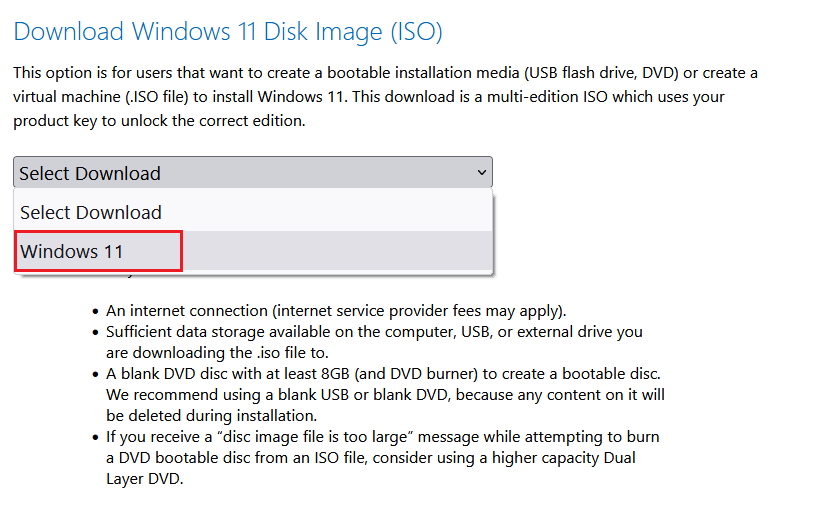
Task: Click the bullet dot before "If you receive"
Action: [95, 438]
